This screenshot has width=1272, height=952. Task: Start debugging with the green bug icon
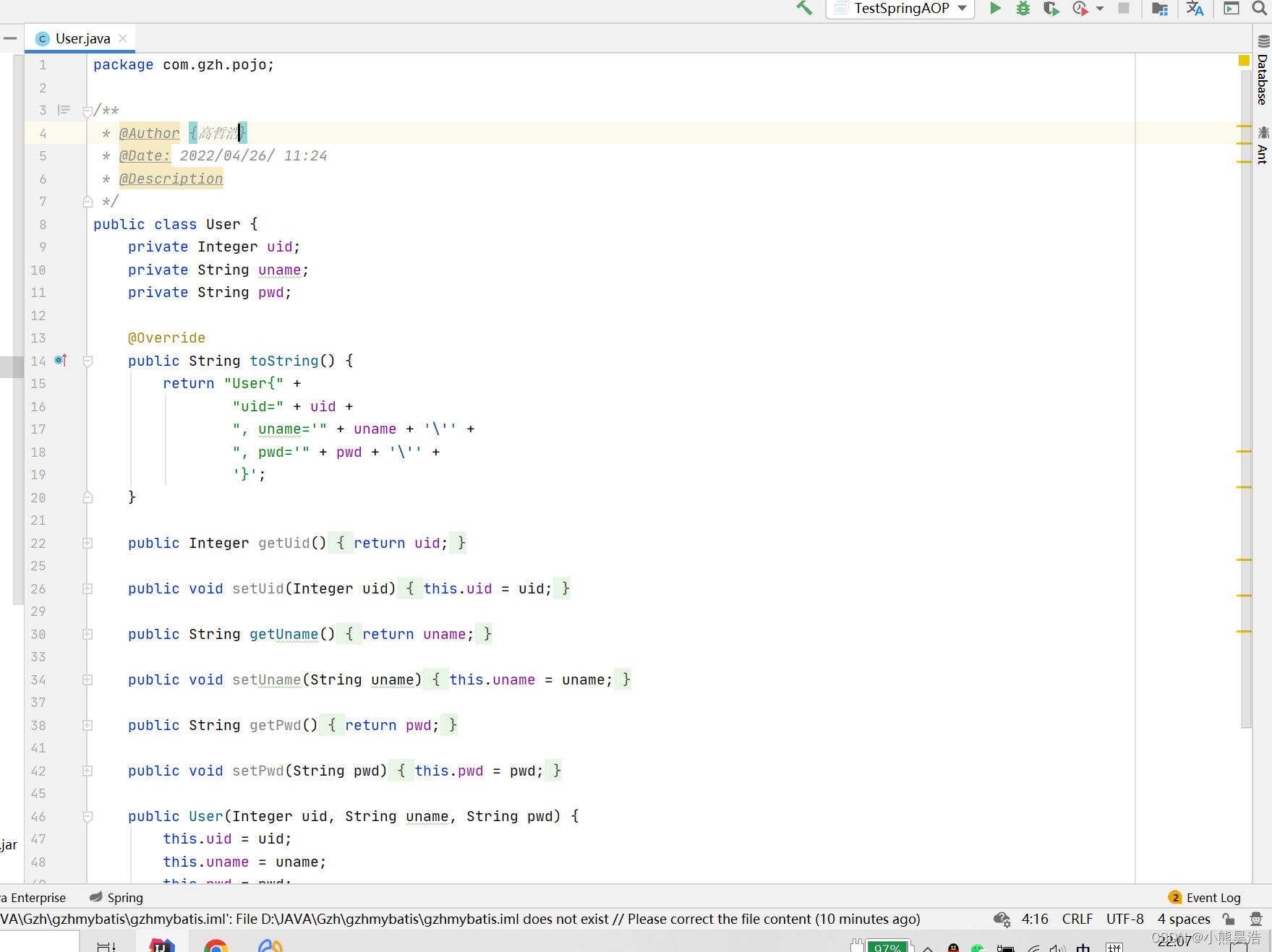point(1023,8)
